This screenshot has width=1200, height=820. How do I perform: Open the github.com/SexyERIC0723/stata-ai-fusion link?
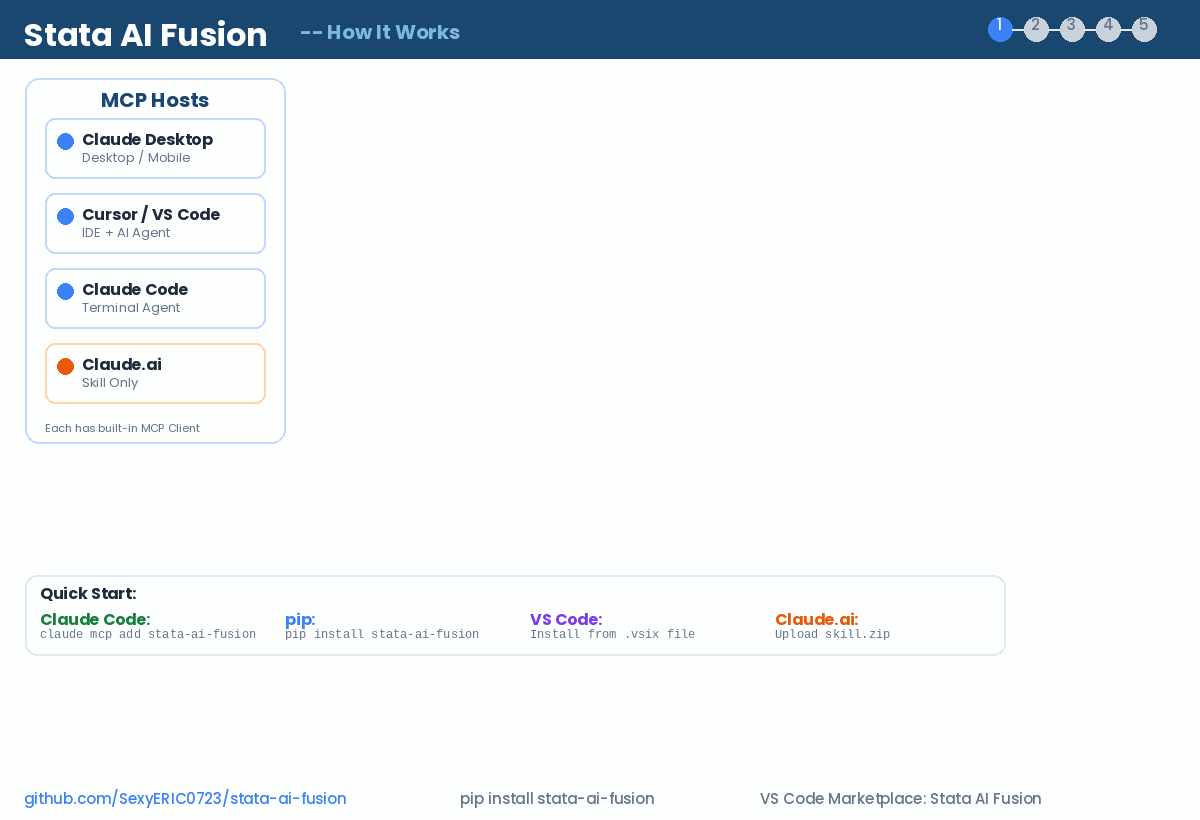click(x=185, y=799)
